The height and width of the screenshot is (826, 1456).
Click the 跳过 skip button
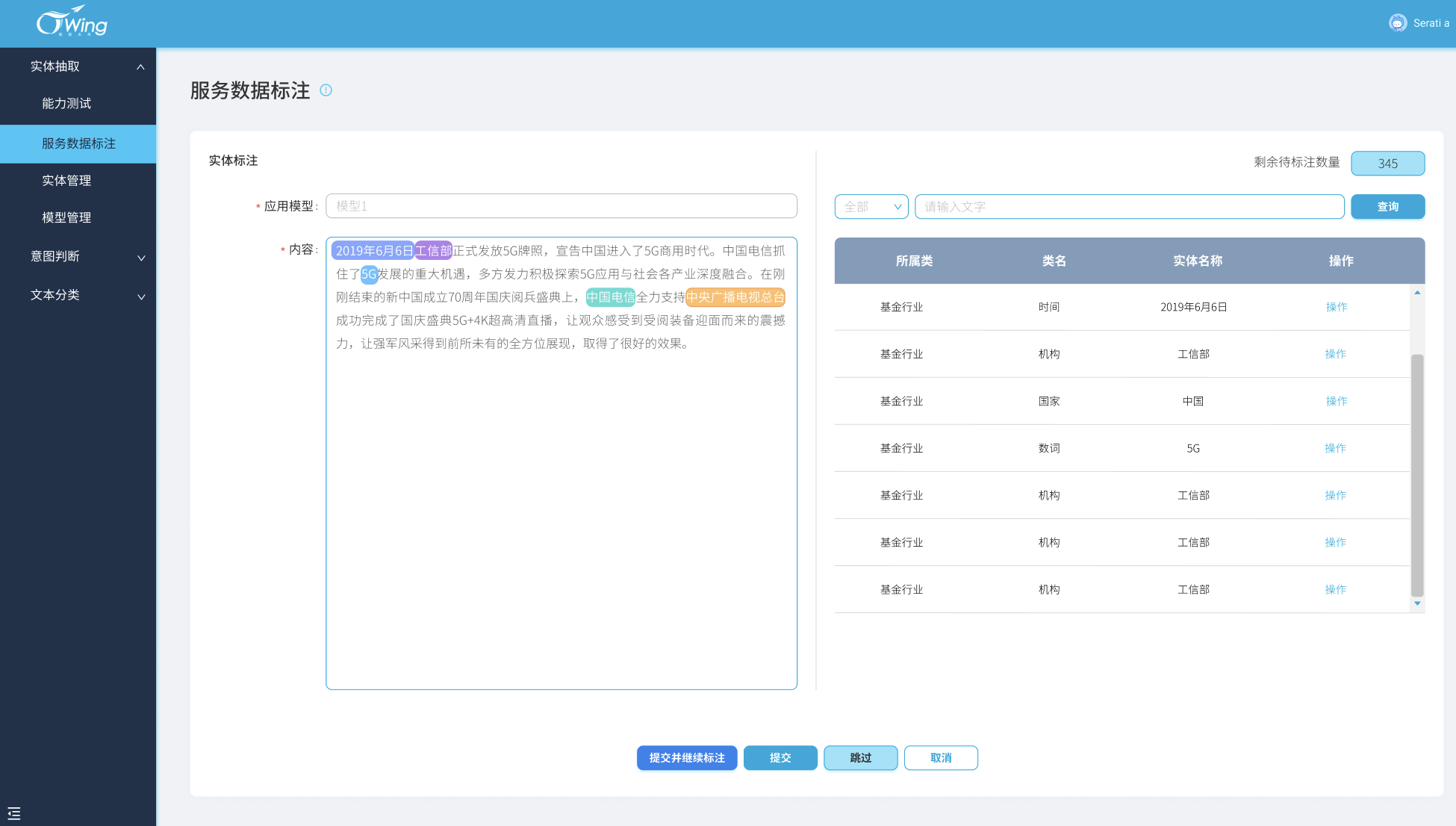coord(860,758)
